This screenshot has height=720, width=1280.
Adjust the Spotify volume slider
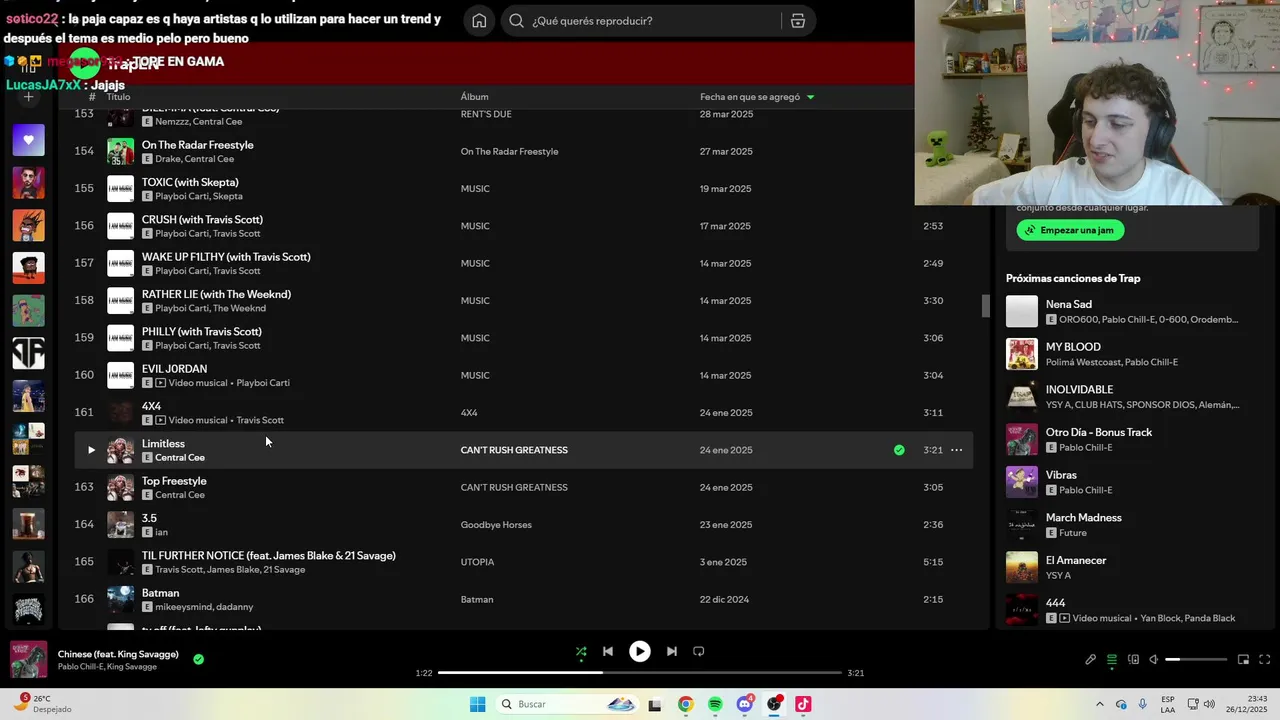pos(1196,659)
